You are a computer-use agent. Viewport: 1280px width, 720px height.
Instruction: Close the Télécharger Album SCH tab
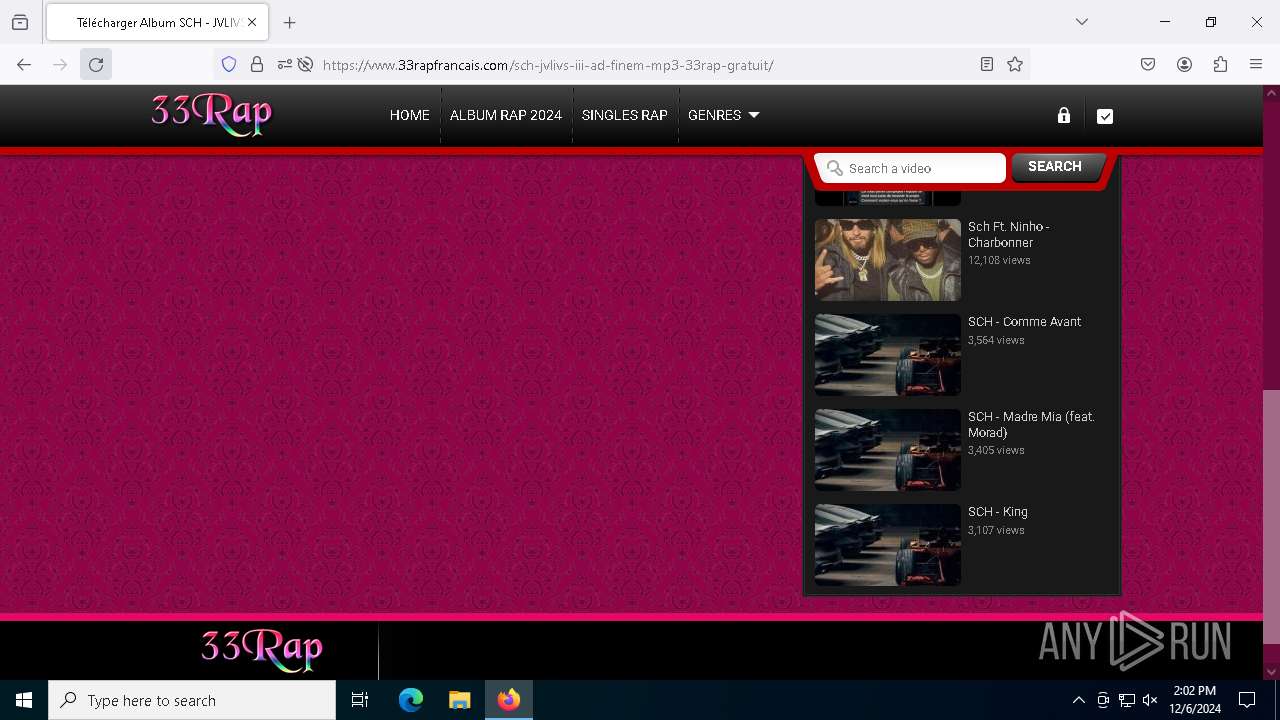(x=252, y=22)
